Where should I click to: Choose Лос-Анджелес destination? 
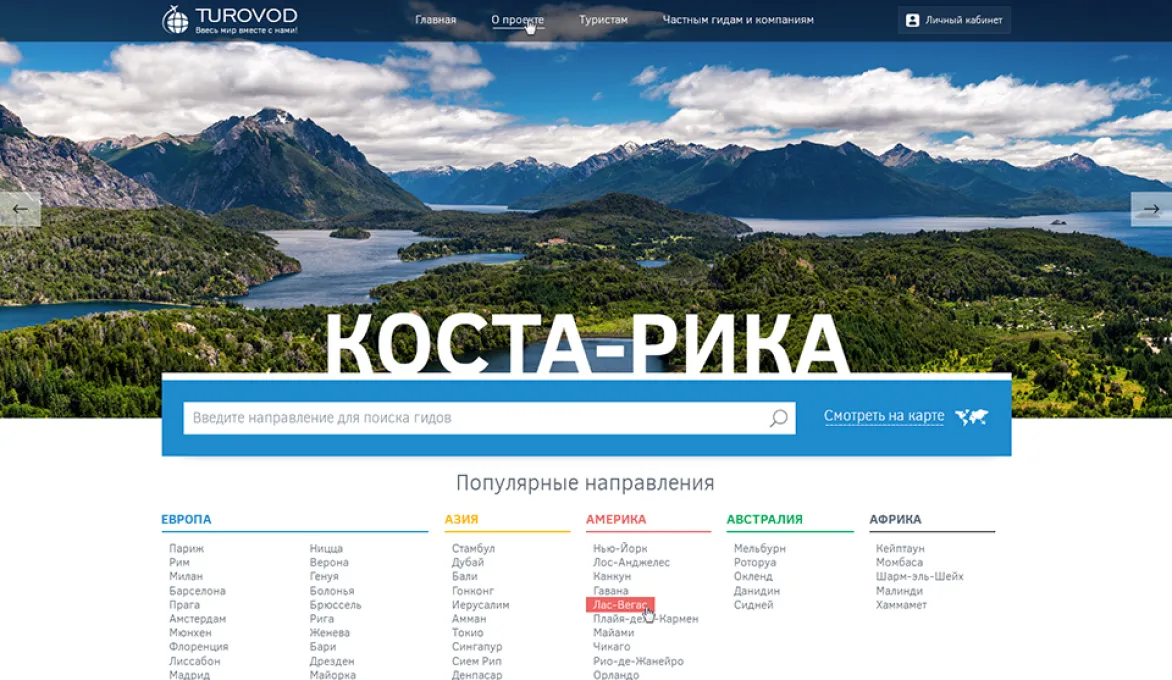click(632, 562)
